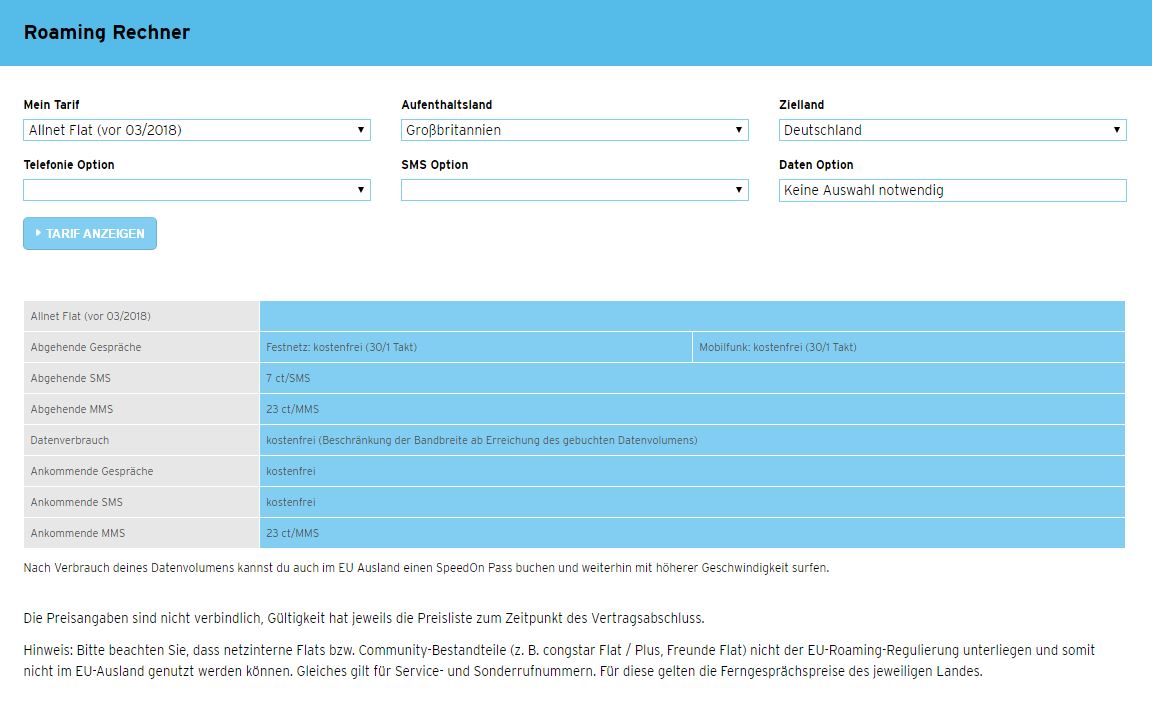Click the Roaming Rechner heading
Image resolution: width=1152 pixels, height=710 pixels.
coord(107,32)
